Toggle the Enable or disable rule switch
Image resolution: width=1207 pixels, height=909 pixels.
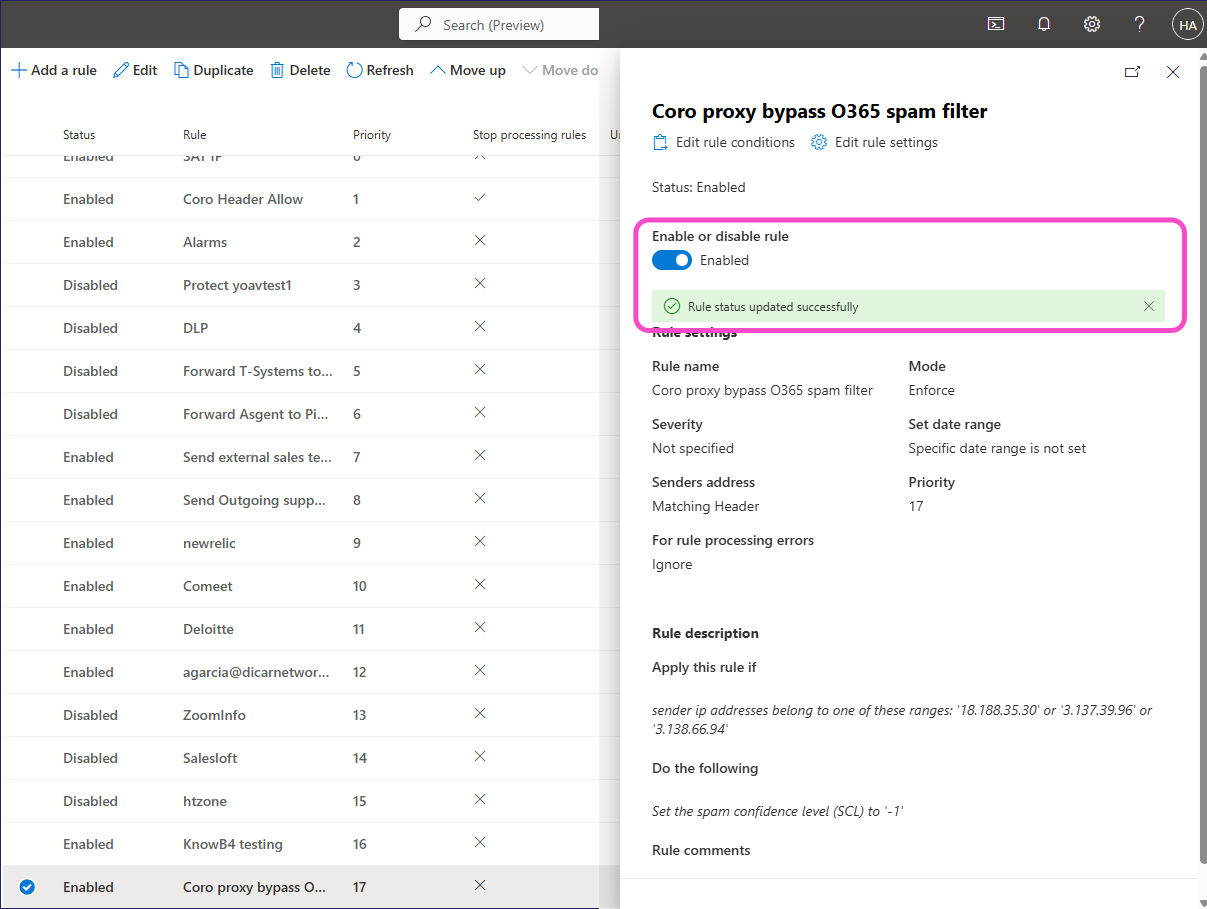672,260
